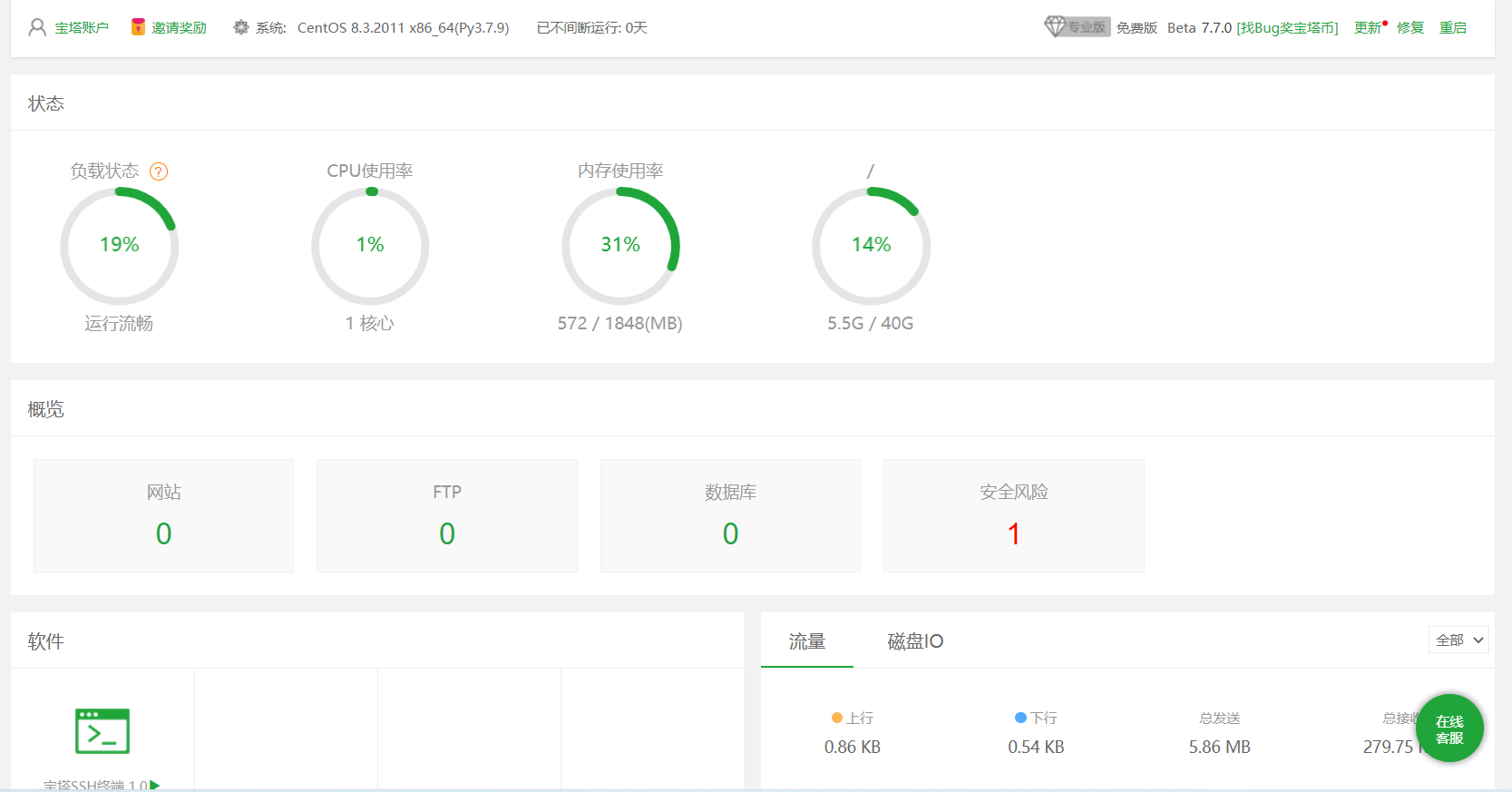Screen dimensions: 1512x792
Task: Open the 安全风险 overview card
Action: 1013,515
